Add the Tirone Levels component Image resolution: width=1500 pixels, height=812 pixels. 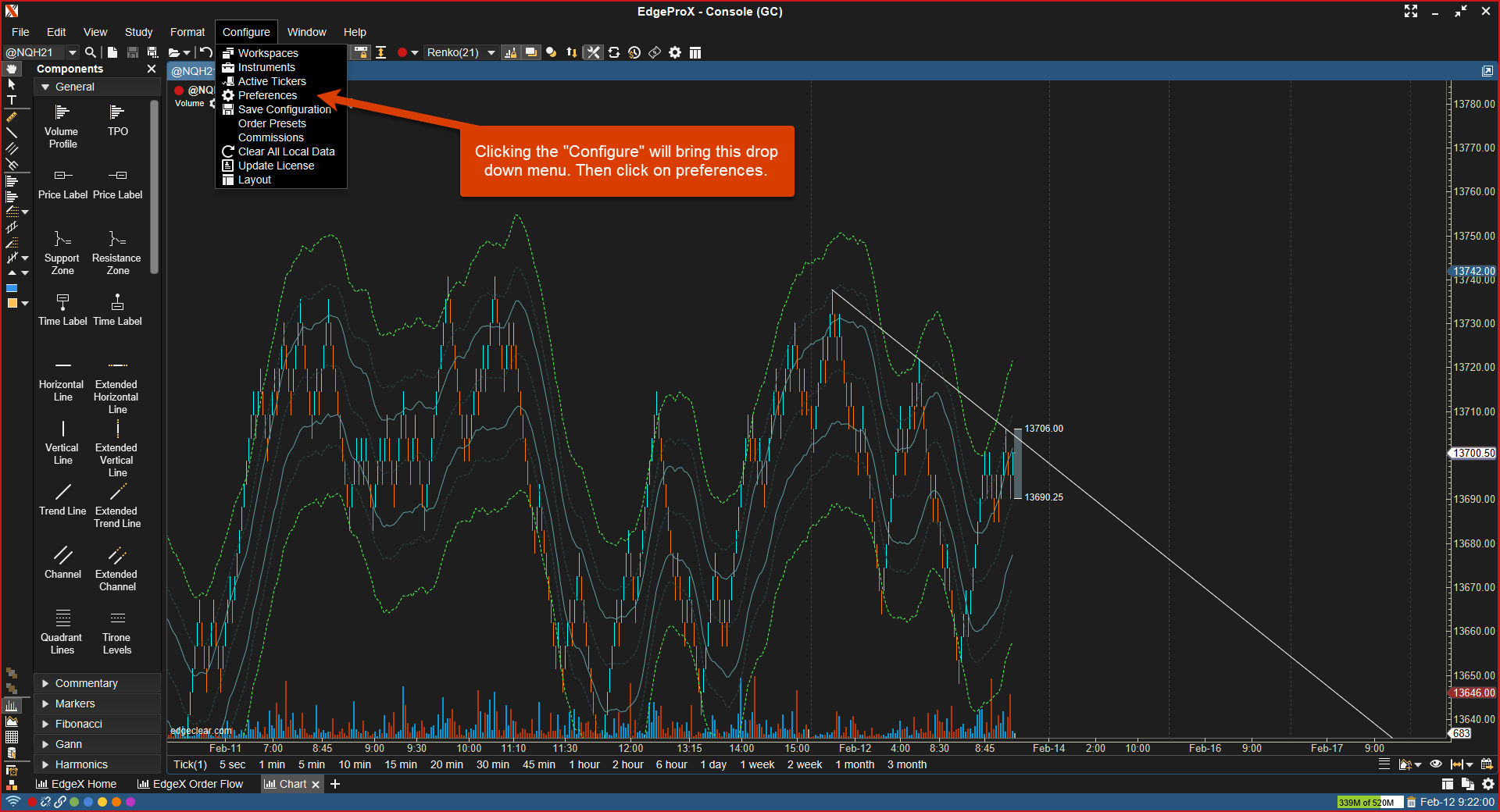(117, 632)
